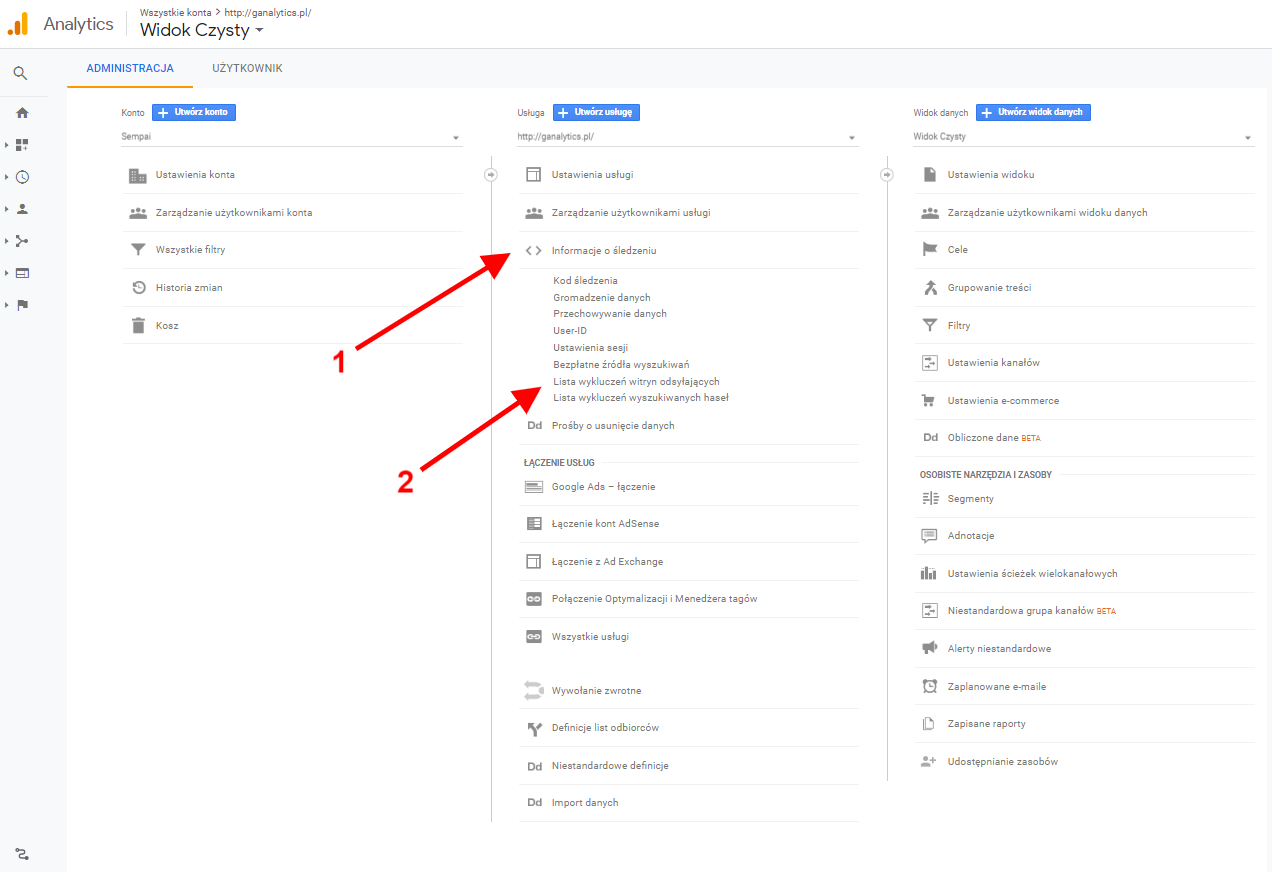Open the Widok Czysty header selector
This screenshot has width=1272, height=872.
[x=202, y=31]
